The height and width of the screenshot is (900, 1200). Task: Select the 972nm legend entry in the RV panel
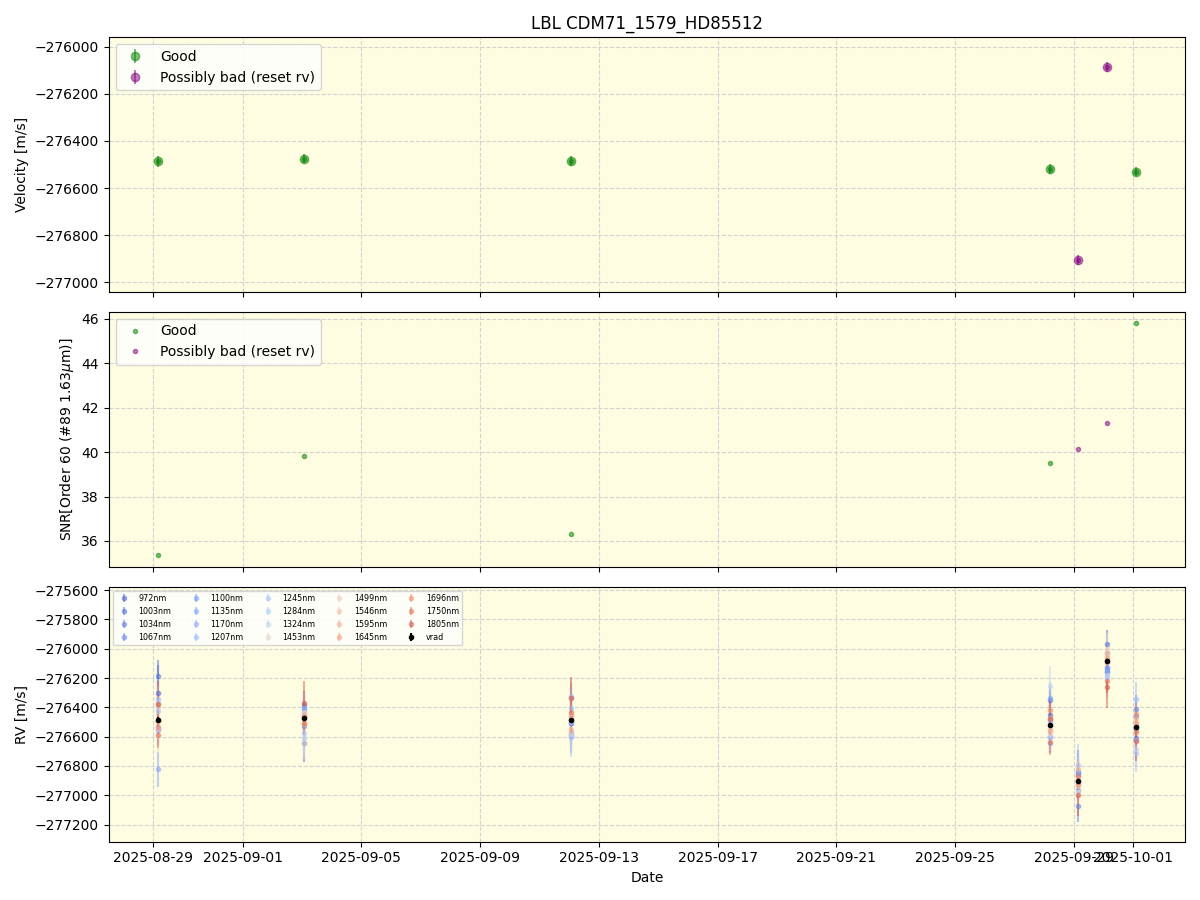click(124, 598)
